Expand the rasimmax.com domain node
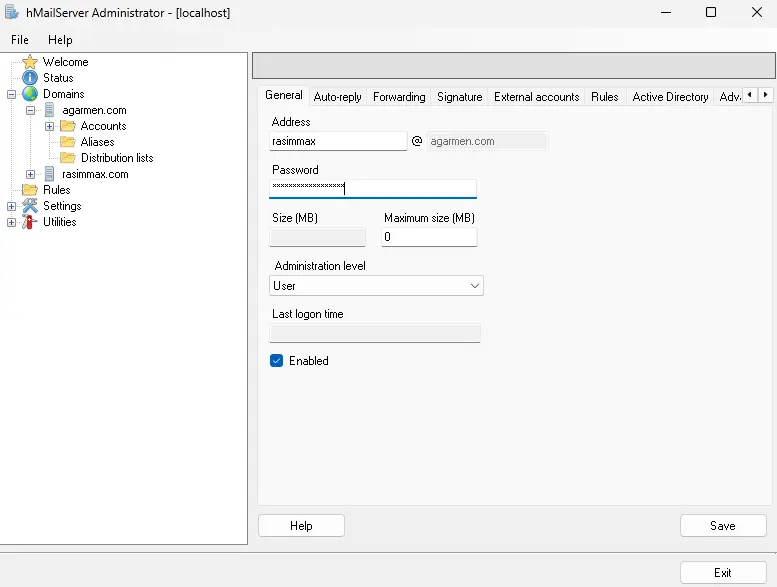Viewport: 777px width, 587px height. [30, 174]
